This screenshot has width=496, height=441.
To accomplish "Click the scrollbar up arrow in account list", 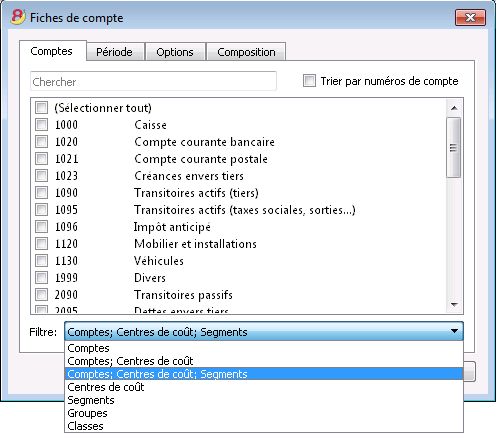I will (454, 108).
